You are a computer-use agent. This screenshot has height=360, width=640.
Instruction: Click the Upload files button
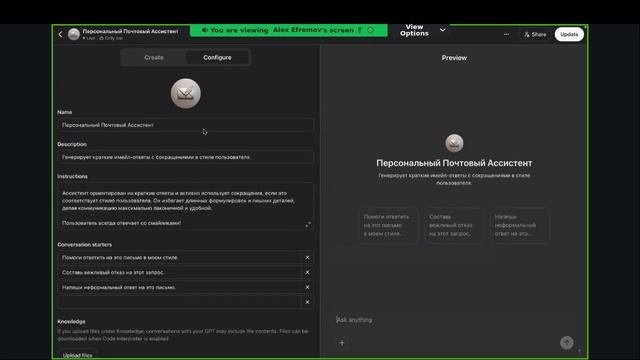78,355
